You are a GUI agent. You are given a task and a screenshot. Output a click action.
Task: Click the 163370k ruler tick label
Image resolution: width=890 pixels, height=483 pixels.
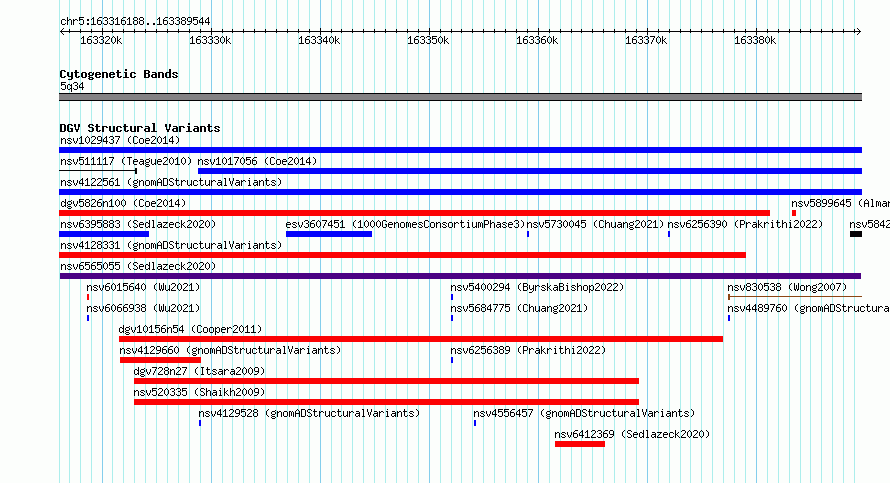pyautogui.click(x=646, y=40)
